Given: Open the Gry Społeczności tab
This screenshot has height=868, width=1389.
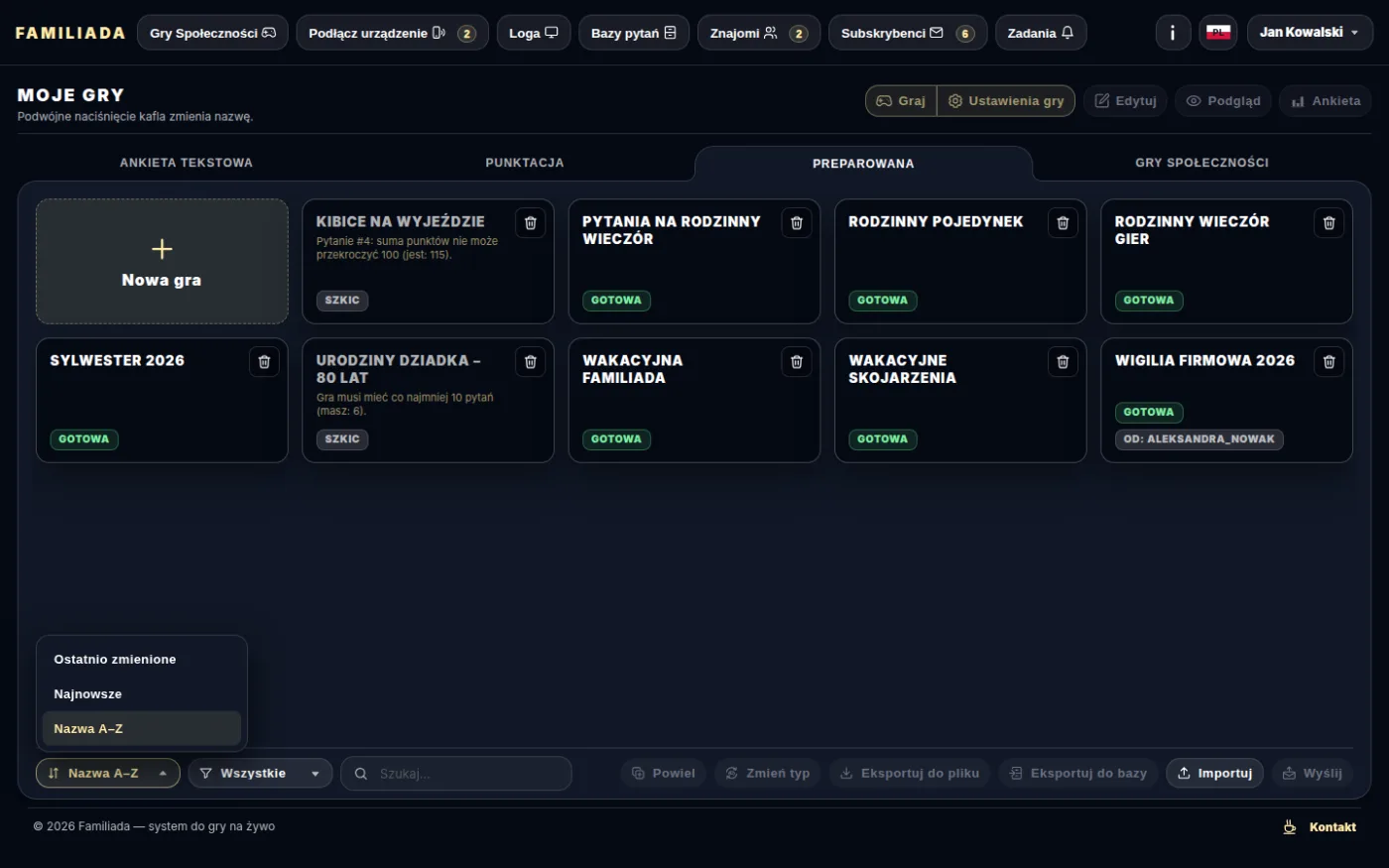Looking at the screenshot, I should pyautogui.click(x=1201, y=163).
